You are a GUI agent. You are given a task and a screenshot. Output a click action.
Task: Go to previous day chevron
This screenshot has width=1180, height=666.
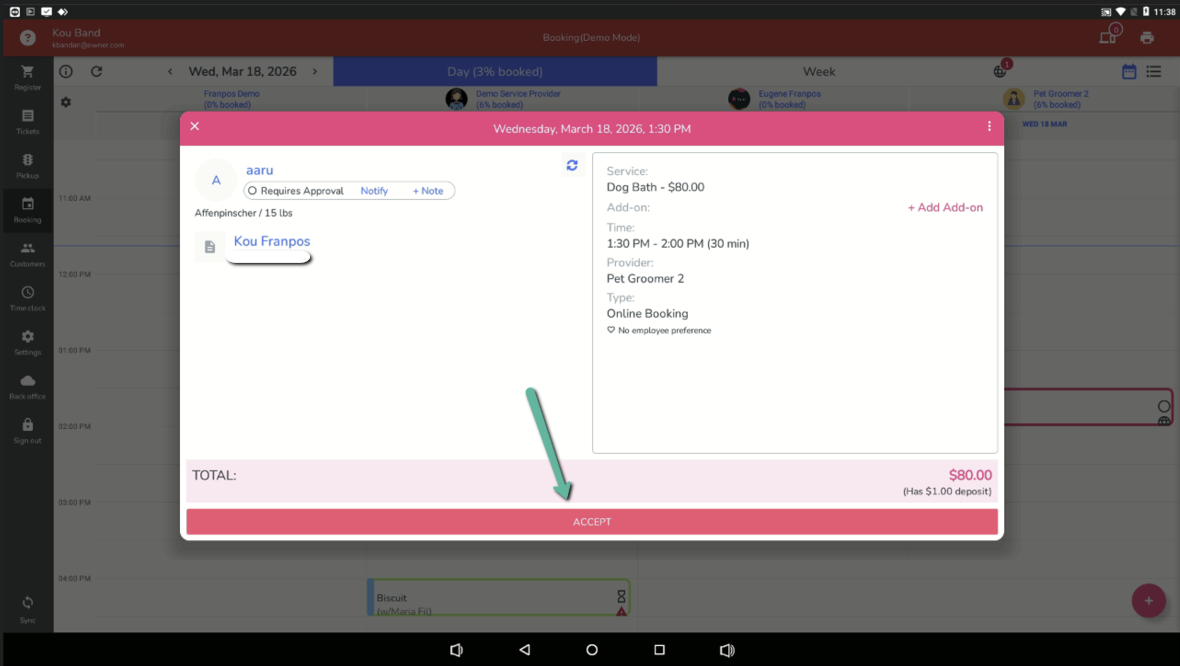[170, 72]
